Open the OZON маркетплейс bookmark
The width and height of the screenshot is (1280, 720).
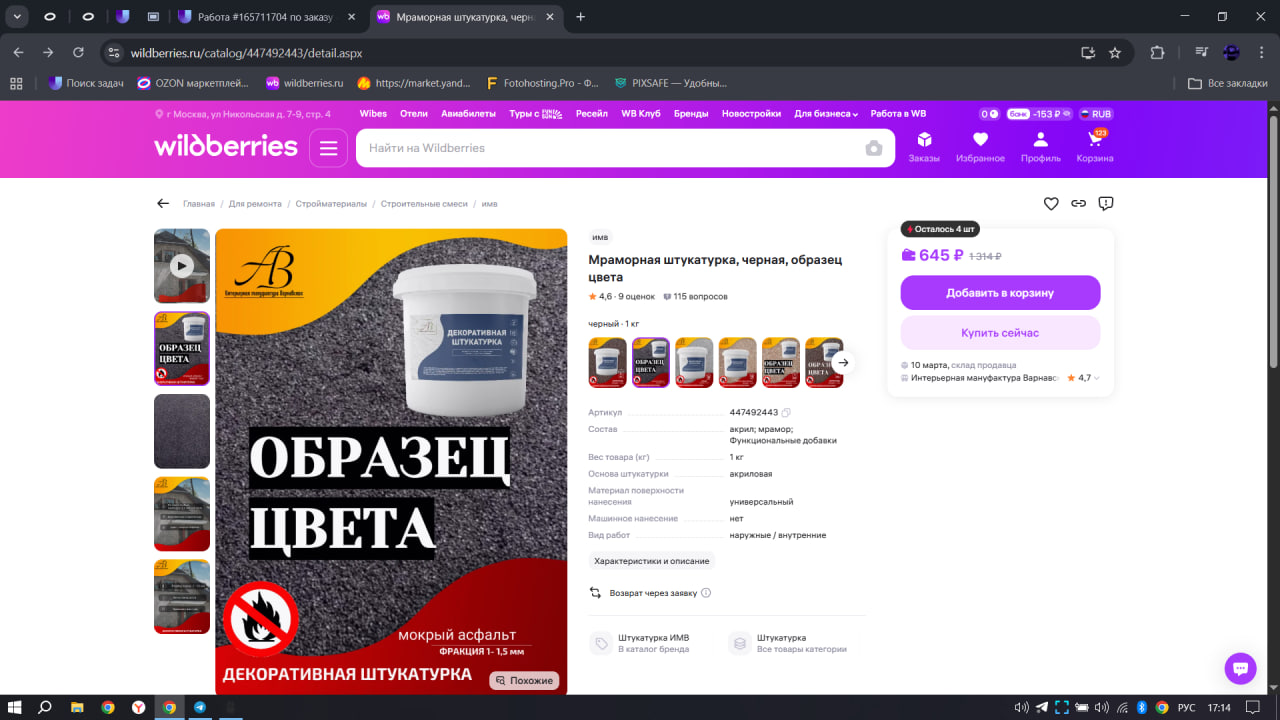point(194,83)
